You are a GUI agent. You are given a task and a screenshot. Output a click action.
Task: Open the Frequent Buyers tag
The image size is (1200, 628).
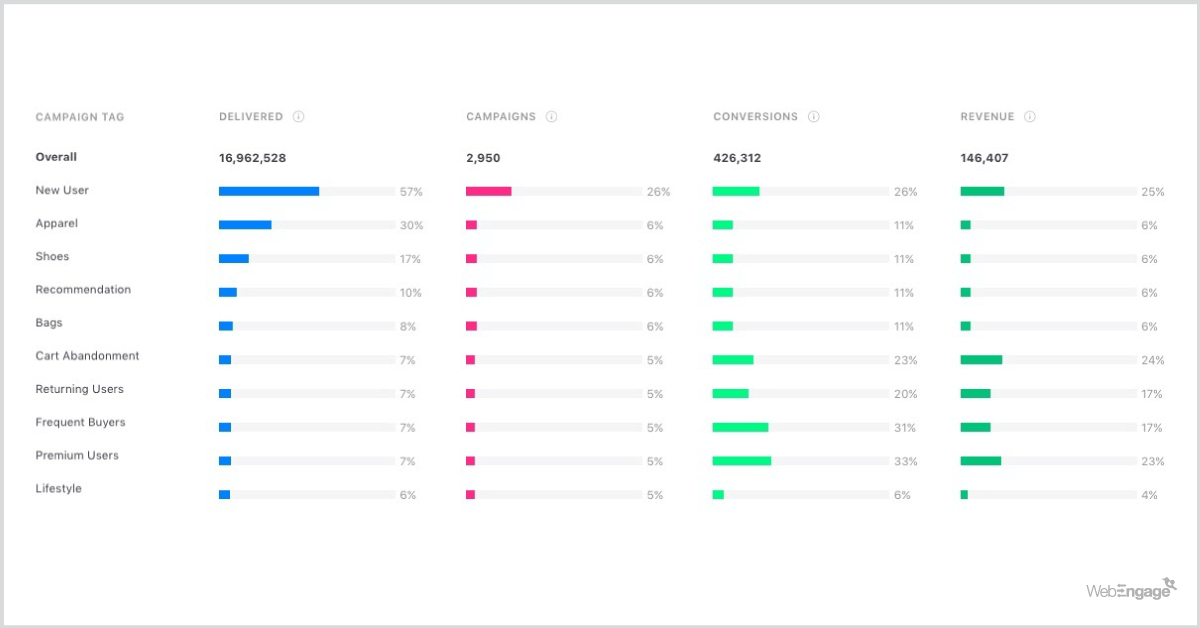[80, 422]
